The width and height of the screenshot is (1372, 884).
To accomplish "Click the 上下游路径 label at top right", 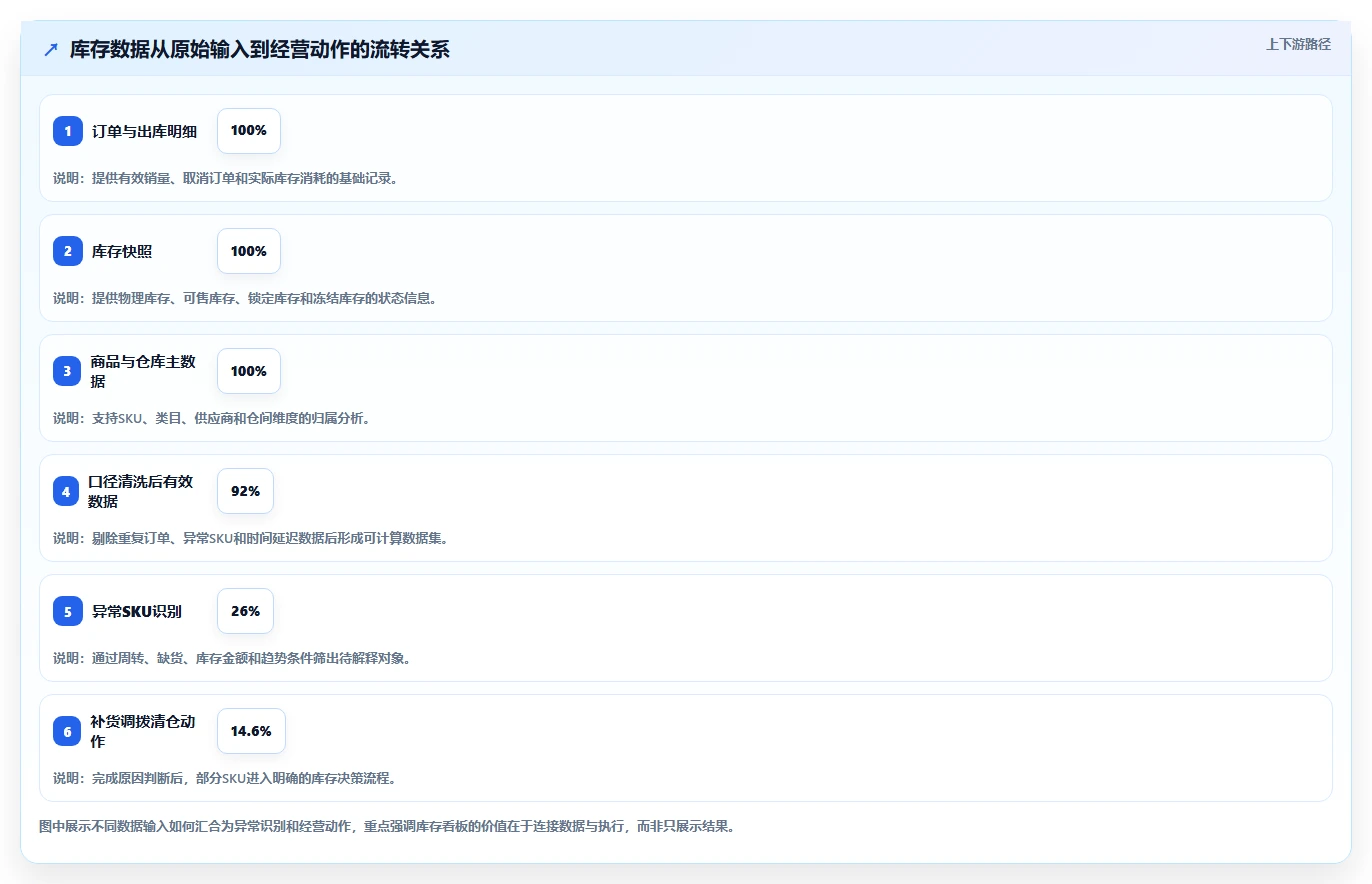I will (1298, 44).
